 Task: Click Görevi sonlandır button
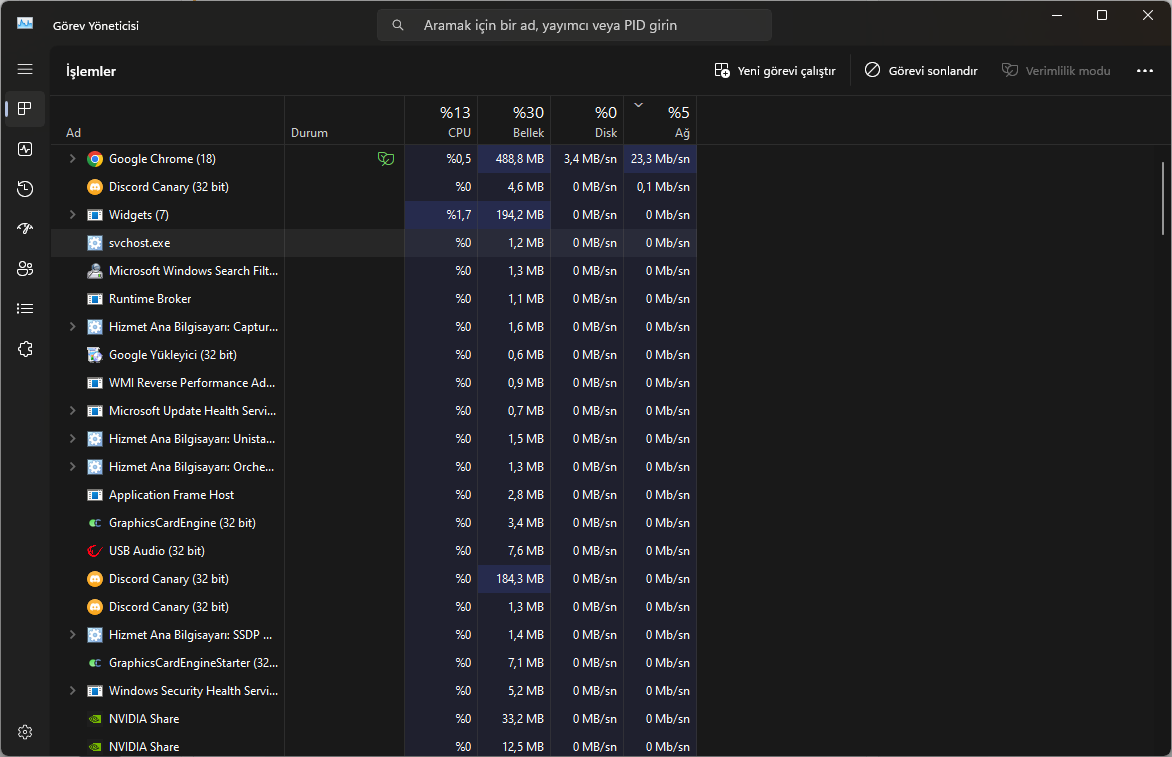point(921,71)
